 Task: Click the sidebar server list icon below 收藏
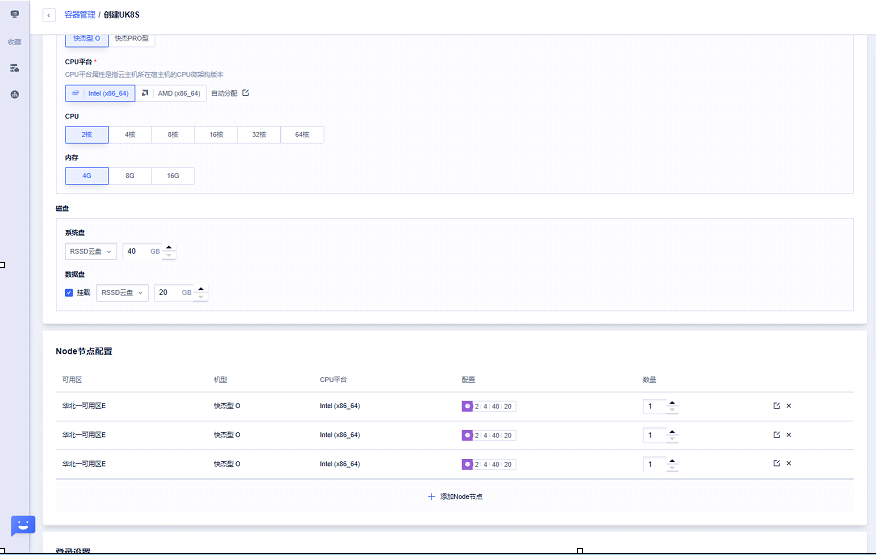(14, 68)
